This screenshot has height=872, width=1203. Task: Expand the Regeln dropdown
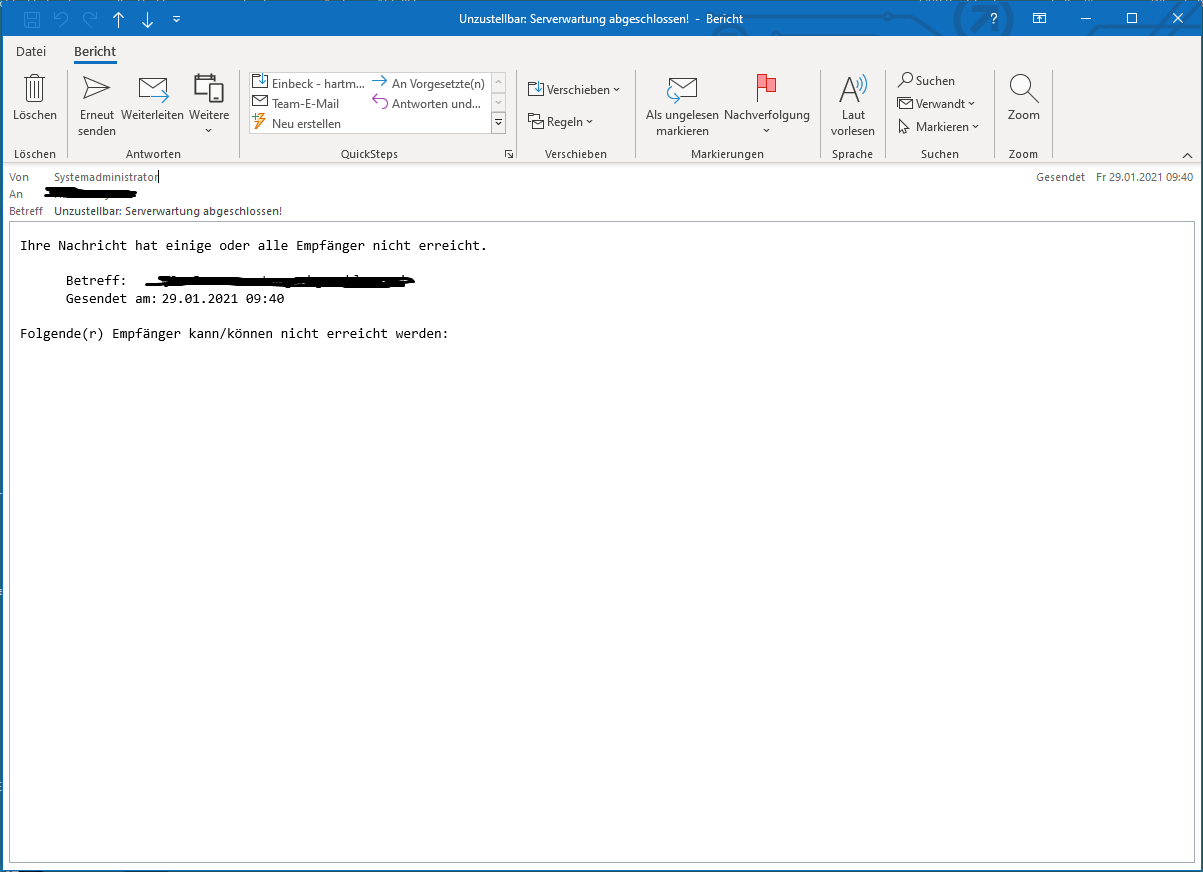tap(562, 121)
